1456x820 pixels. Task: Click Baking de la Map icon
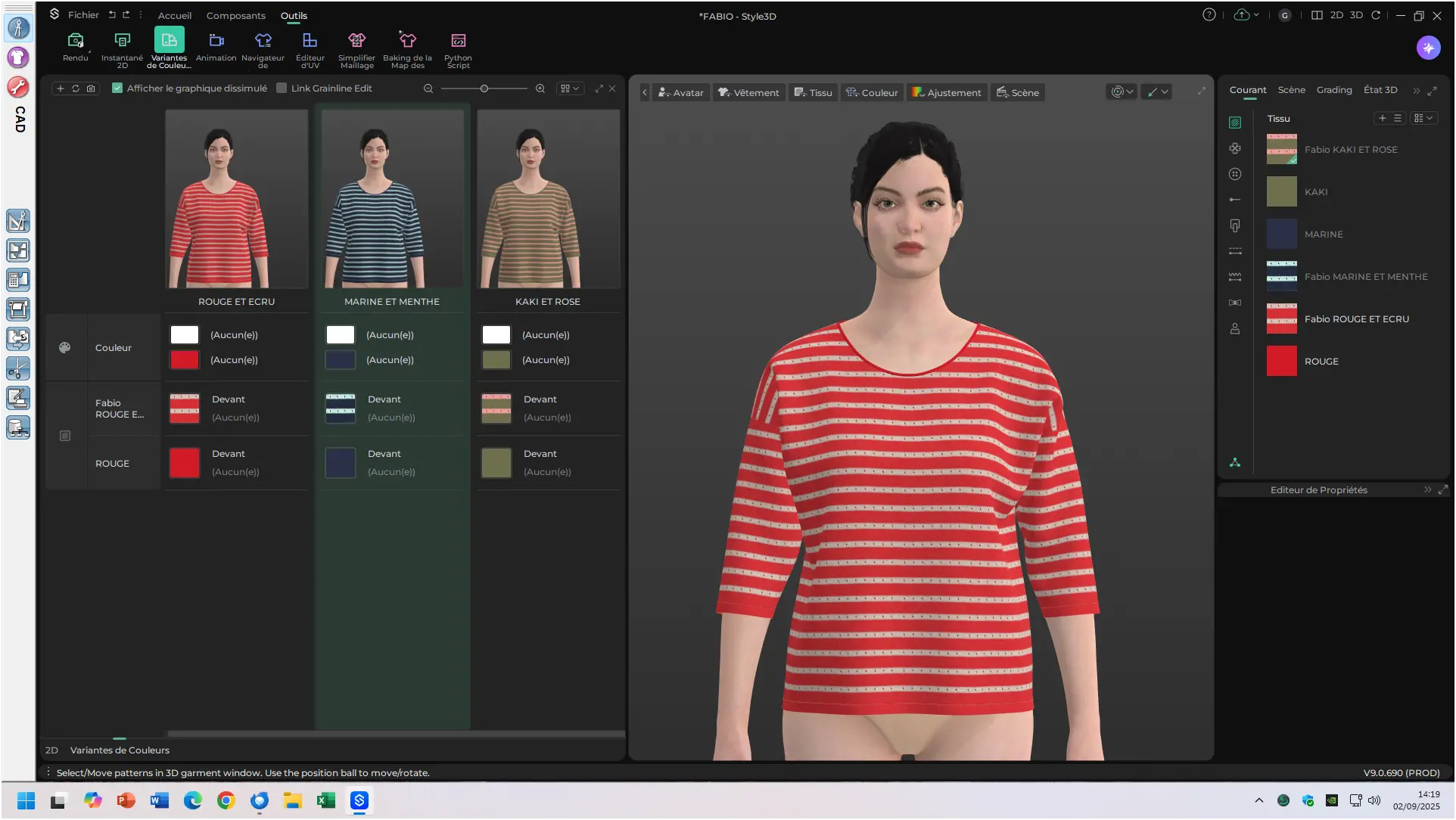[407, 41]
